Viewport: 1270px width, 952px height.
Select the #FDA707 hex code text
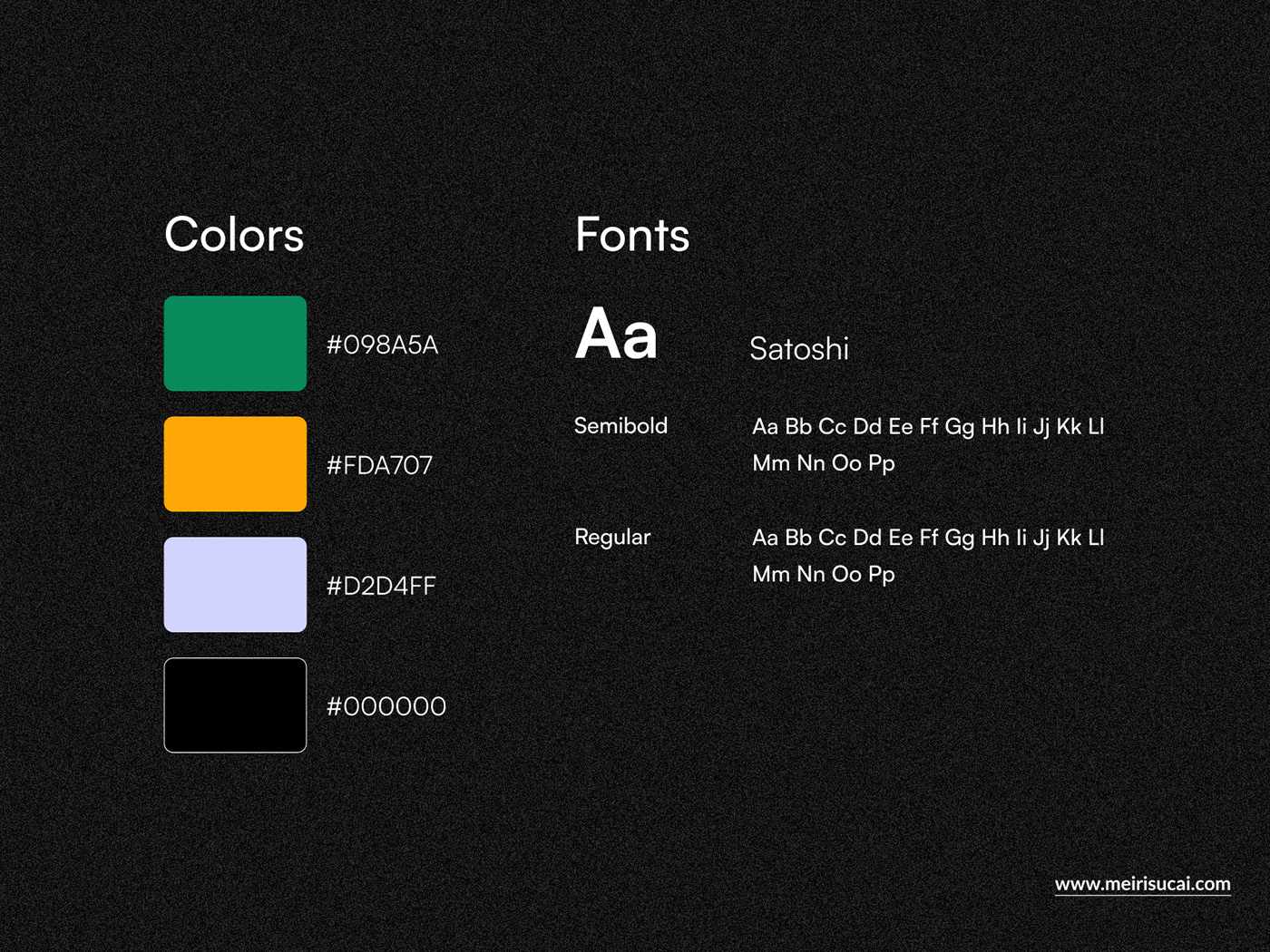[x=379, y=466]
